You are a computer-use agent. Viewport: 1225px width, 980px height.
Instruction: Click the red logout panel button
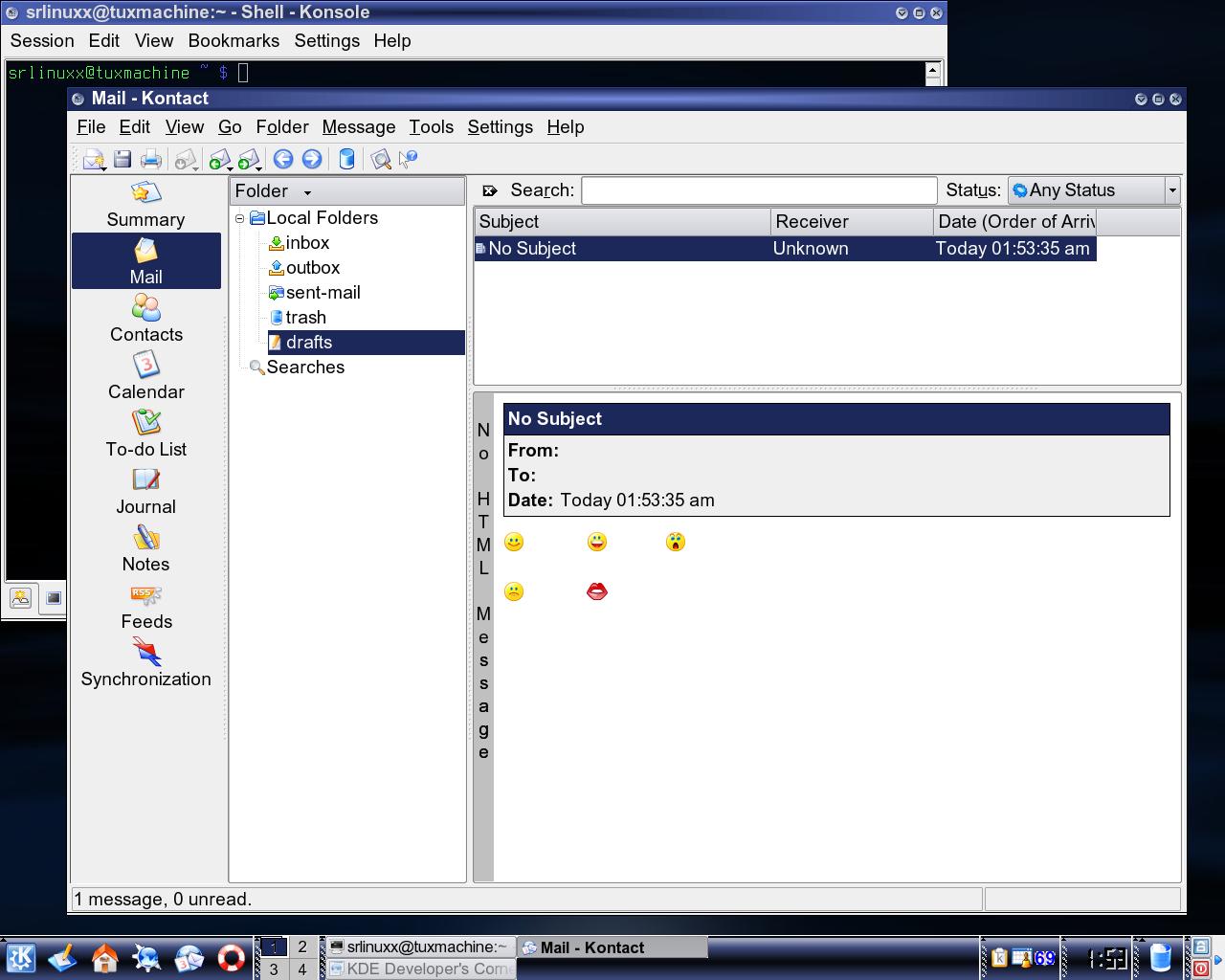(x=1200, y=969)
